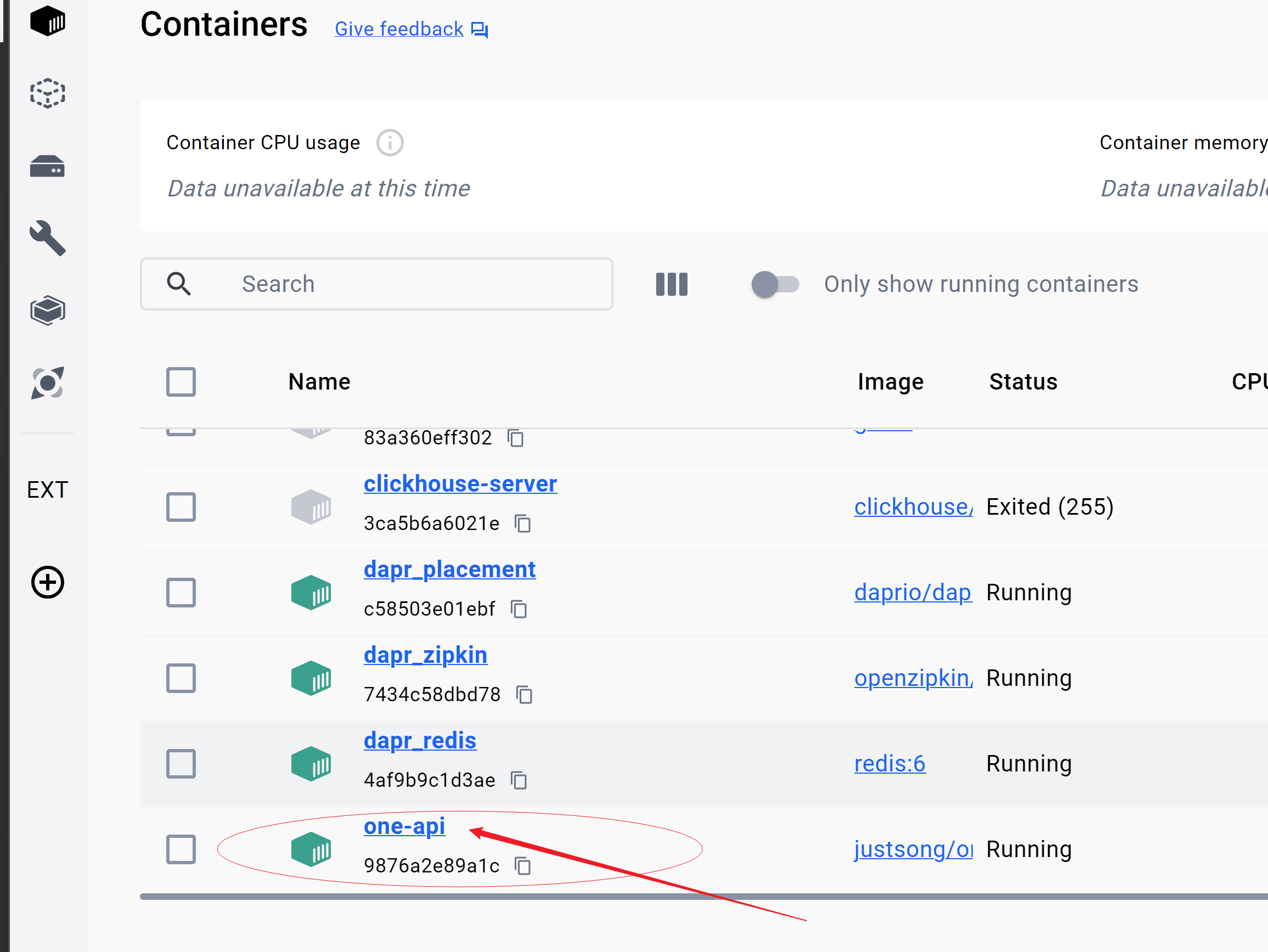
Task: Click the add extensions plus icon
Action: (x=48, y=582)
